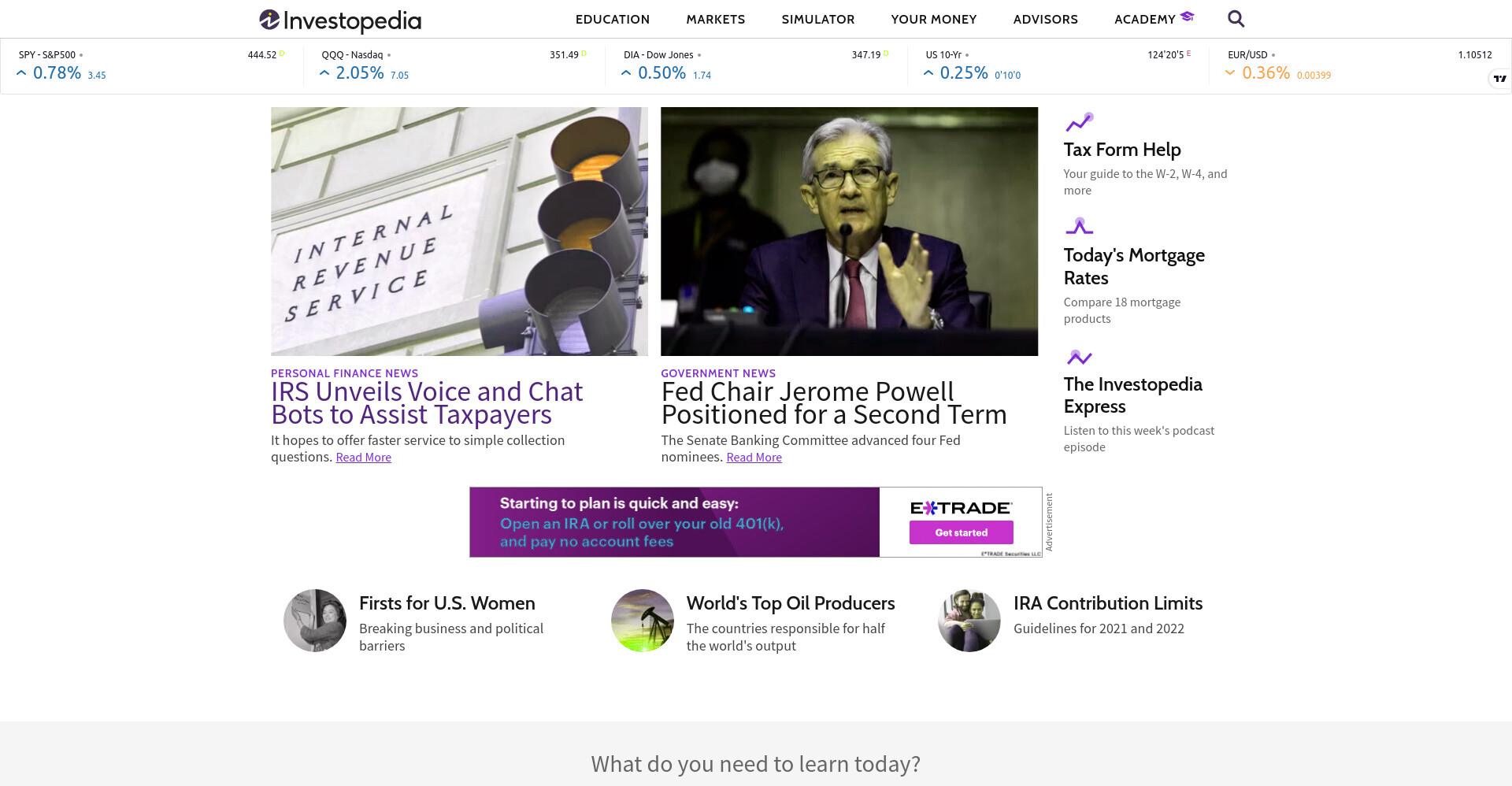Click the E*TRADE Get started button
Screen dimensions: 1512x786
tap(962, 532)
